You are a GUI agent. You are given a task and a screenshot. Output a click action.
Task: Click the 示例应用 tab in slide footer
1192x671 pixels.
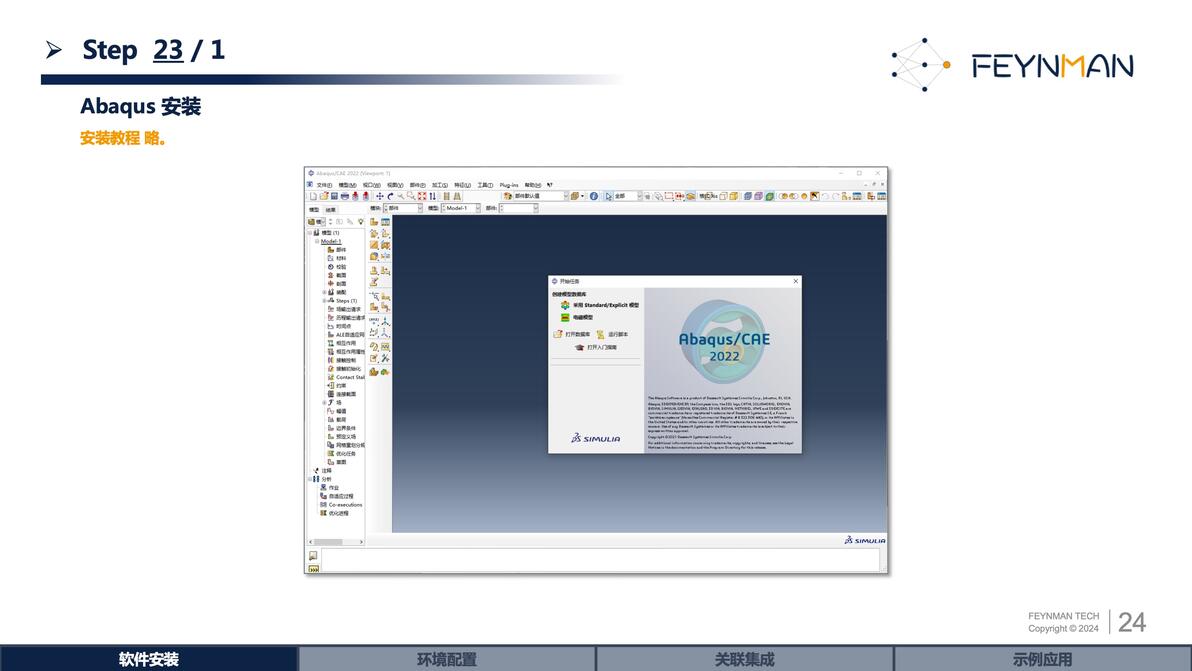1042,659
